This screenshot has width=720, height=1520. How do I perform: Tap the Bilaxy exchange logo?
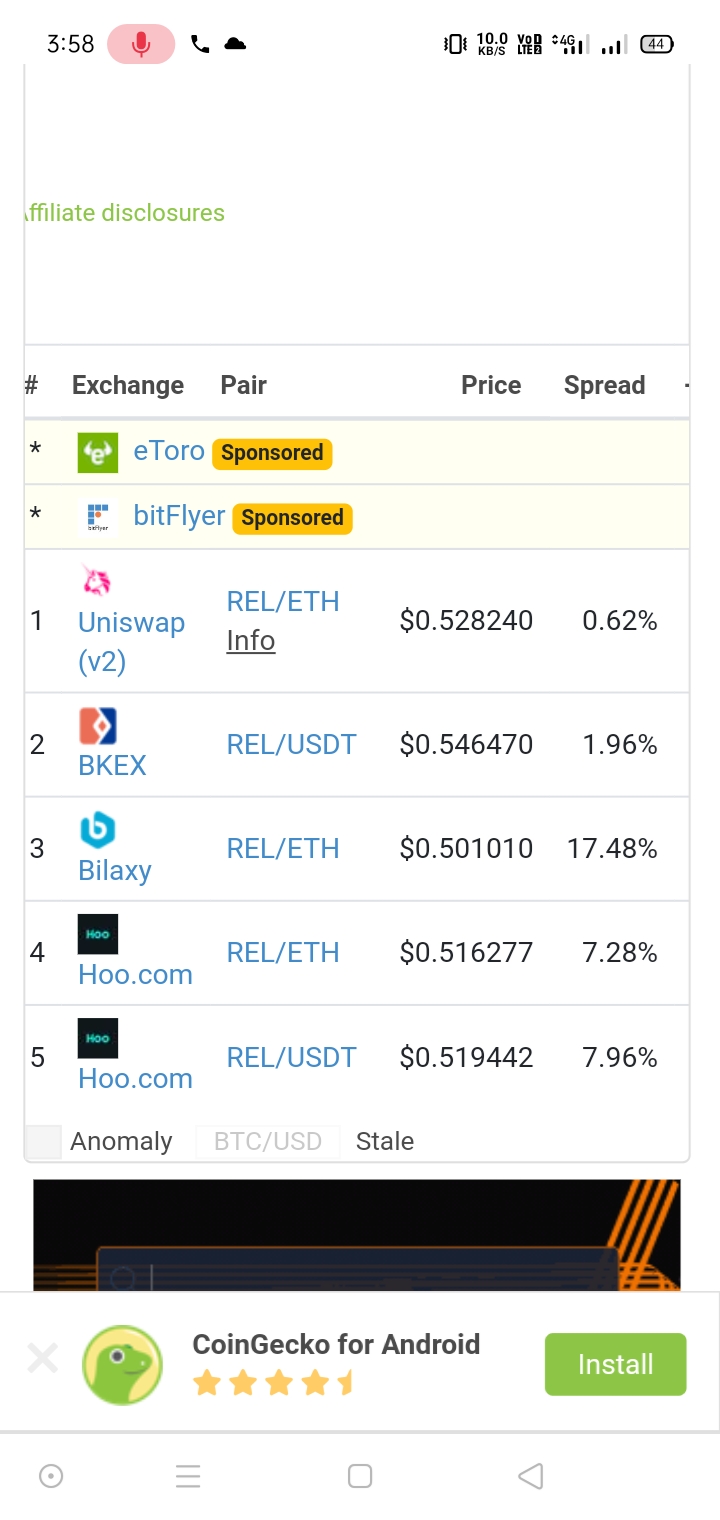[x=98, y=830]
